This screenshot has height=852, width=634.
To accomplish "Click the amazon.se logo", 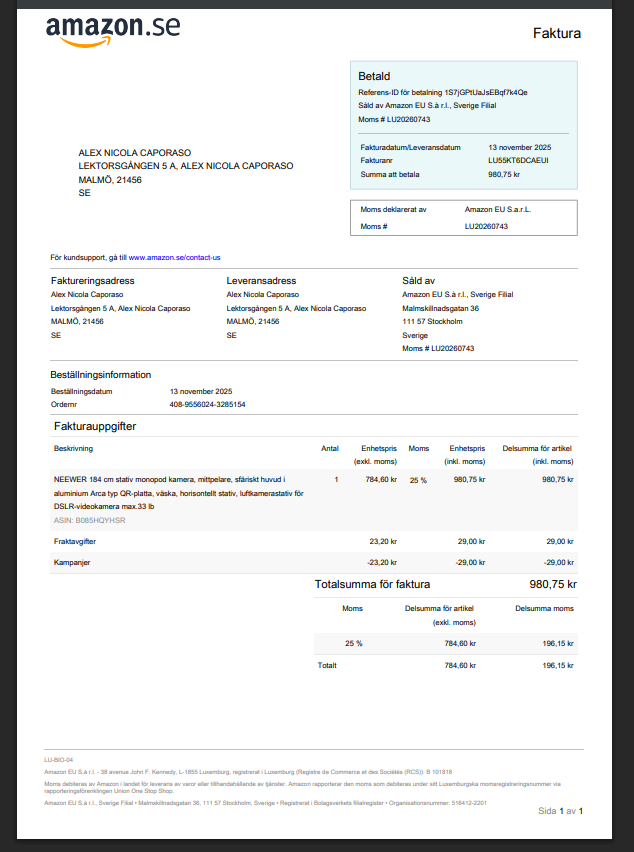I will click(113, 32).
